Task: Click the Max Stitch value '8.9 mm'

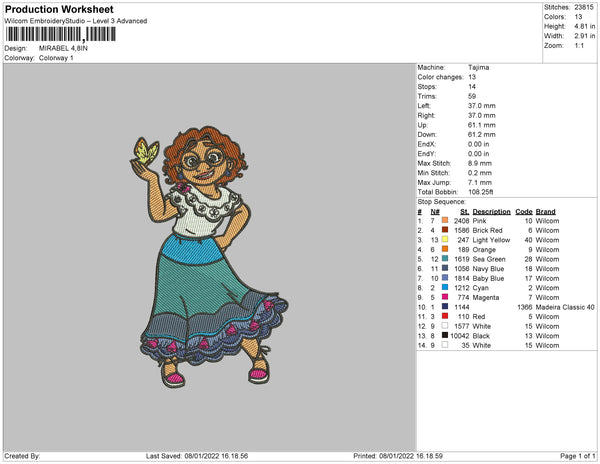Action: 480,163
